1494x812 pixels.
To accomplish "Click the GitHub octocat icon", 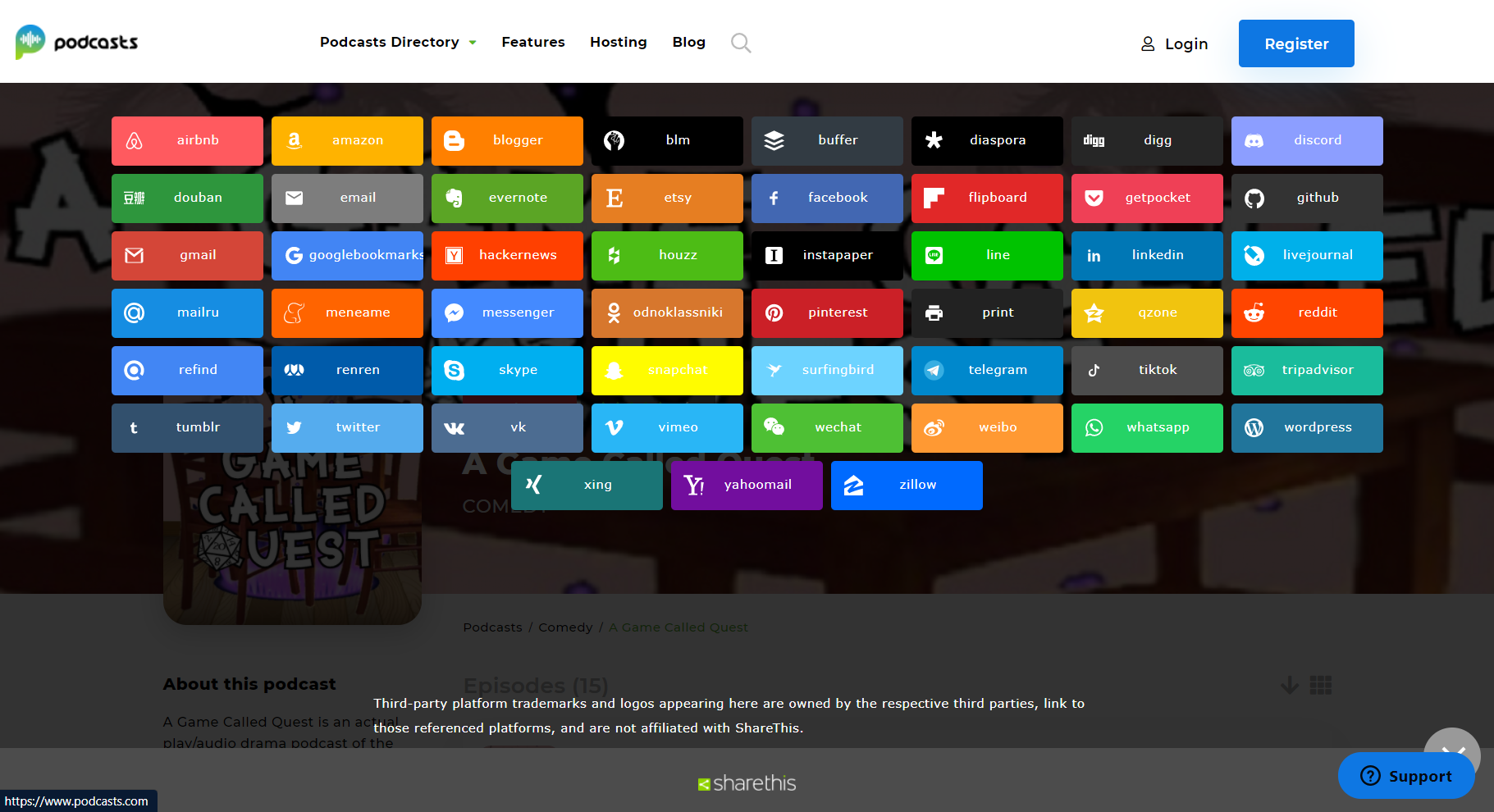I will click(1254, 198).
